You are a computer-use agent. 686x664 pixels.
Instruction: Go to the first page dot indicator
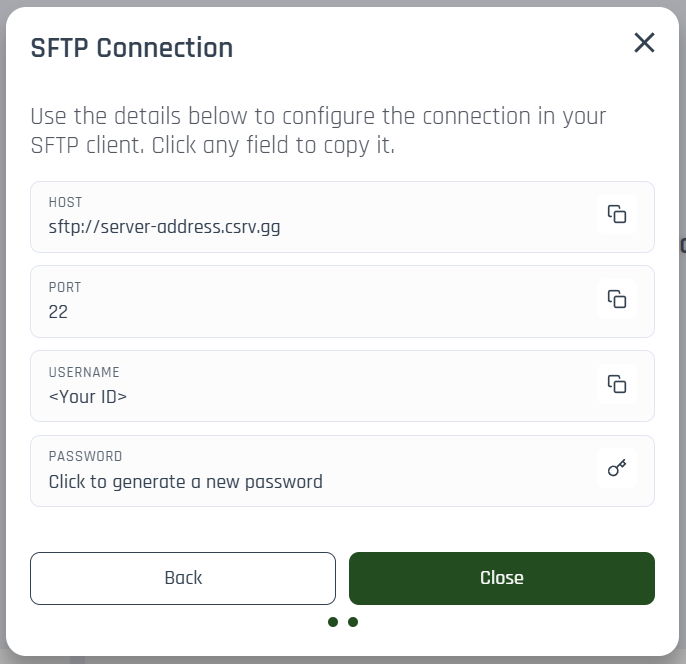pos(333,622)
